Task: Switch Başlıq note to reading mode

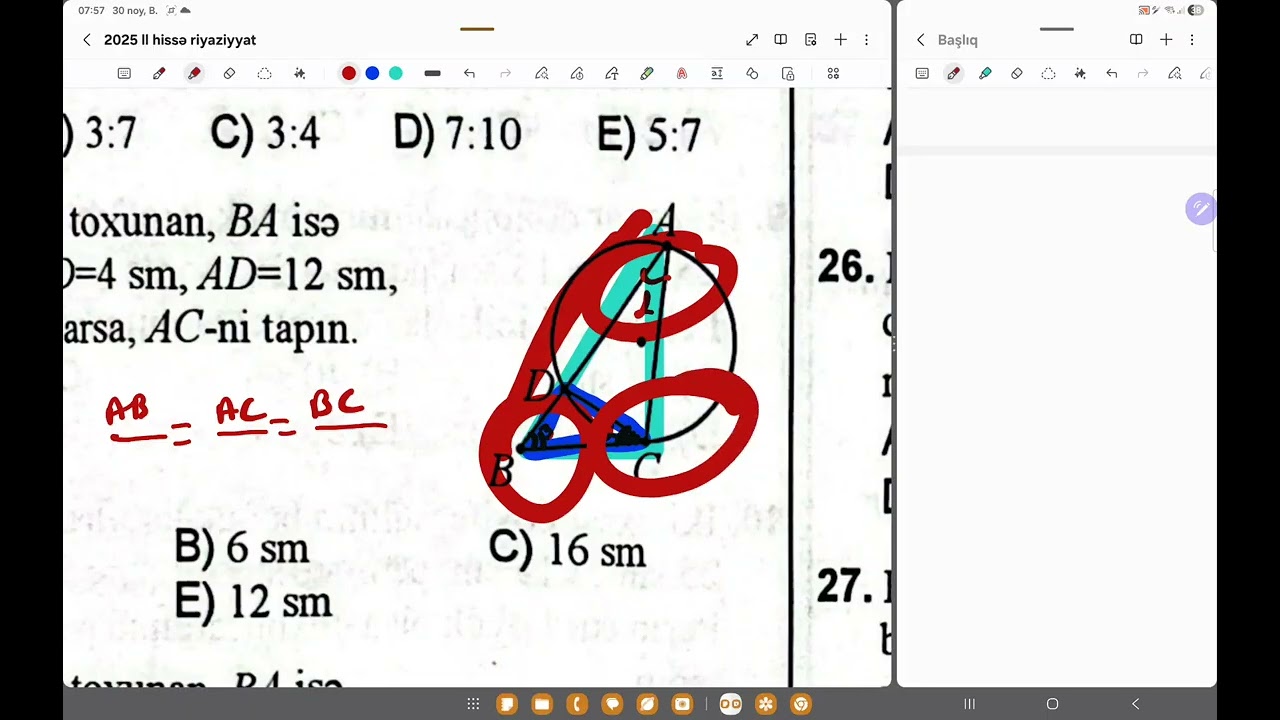Action: pos(1136,40)
